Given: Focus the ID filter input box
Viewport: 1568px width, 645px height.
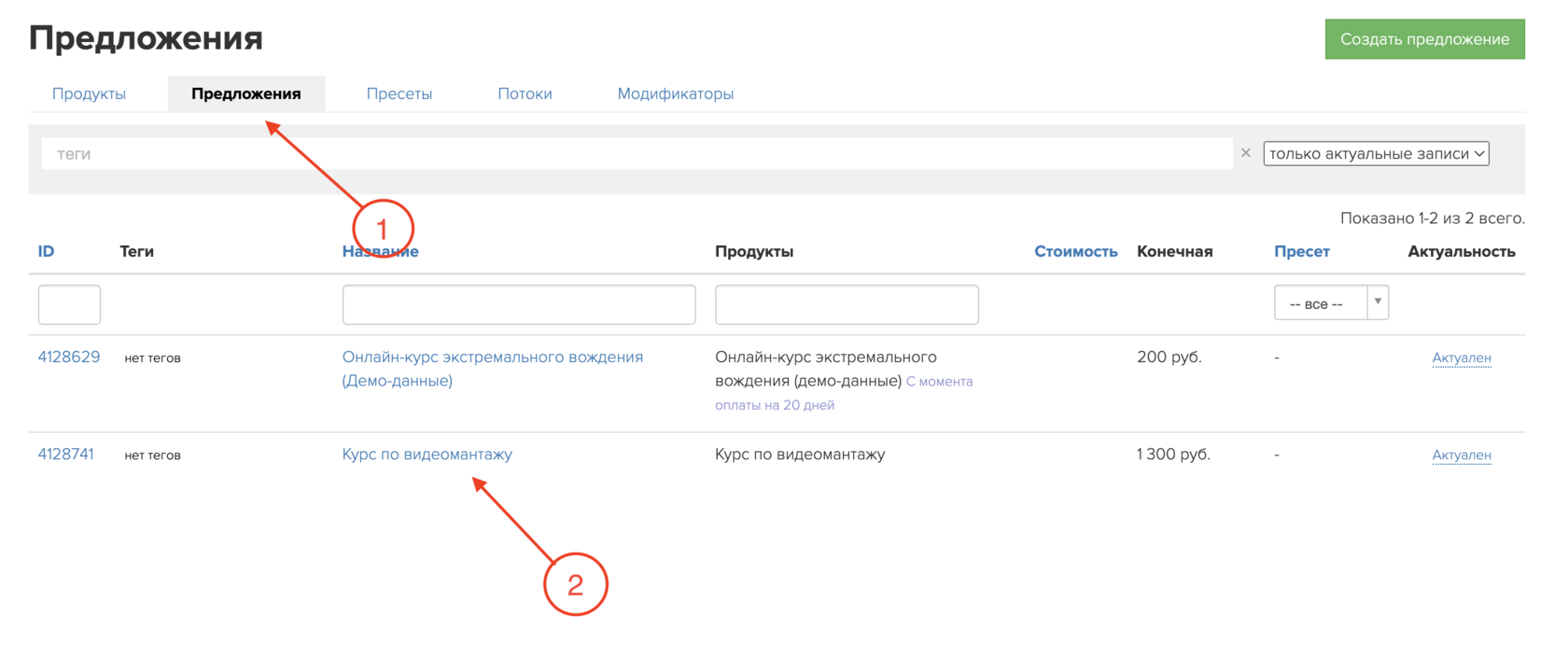Looking at the screenshot, I should tap(69, 304).
